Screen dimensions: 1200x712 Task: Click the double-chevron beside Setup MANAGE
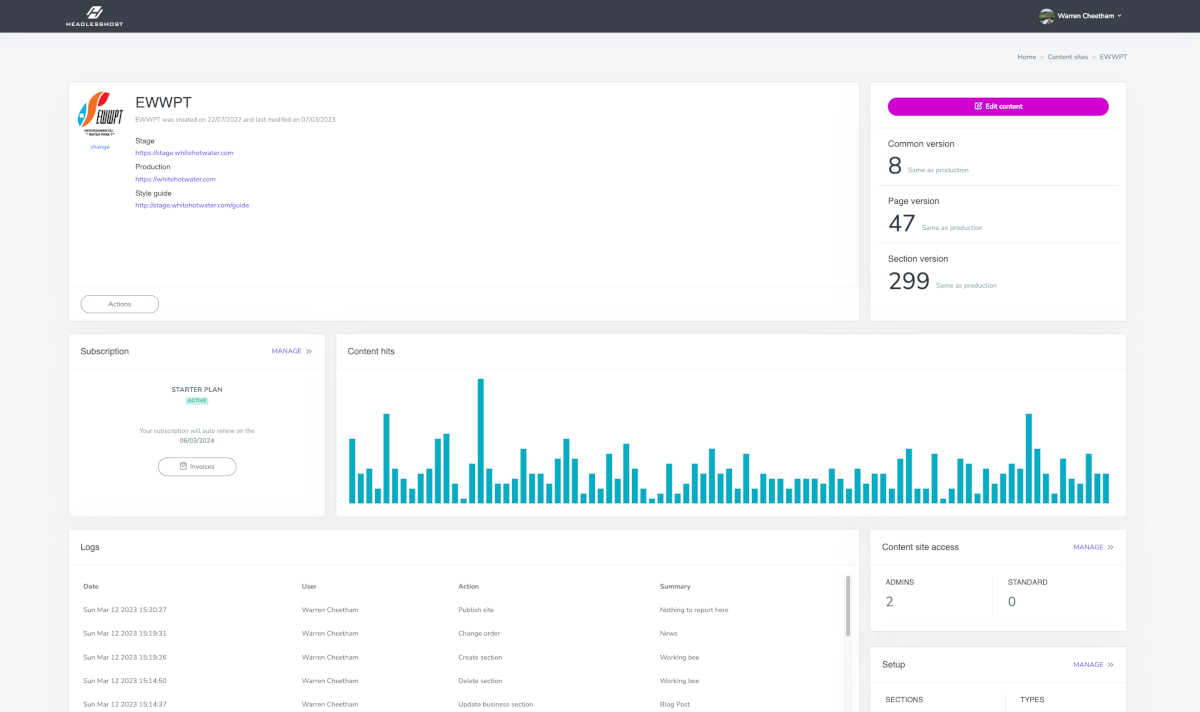[1113, 664]
